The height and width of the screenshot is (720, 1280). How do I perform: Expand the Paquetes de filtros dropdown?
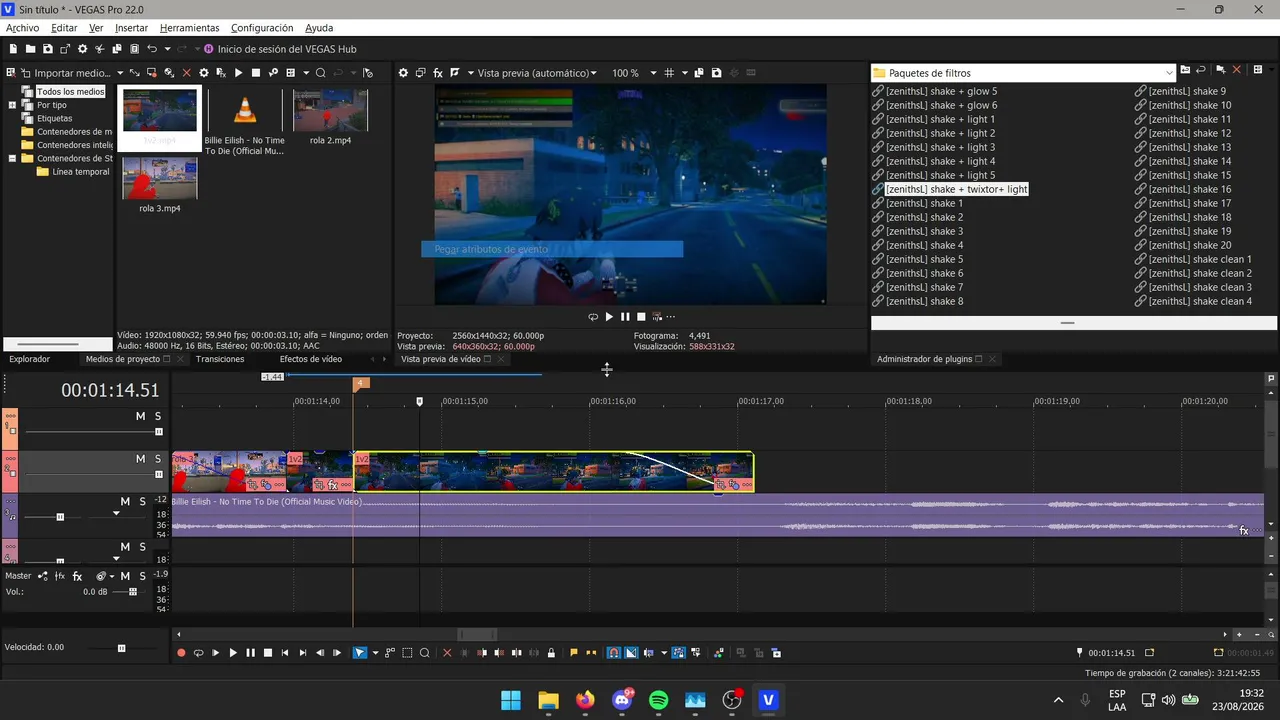[1170, 73]
